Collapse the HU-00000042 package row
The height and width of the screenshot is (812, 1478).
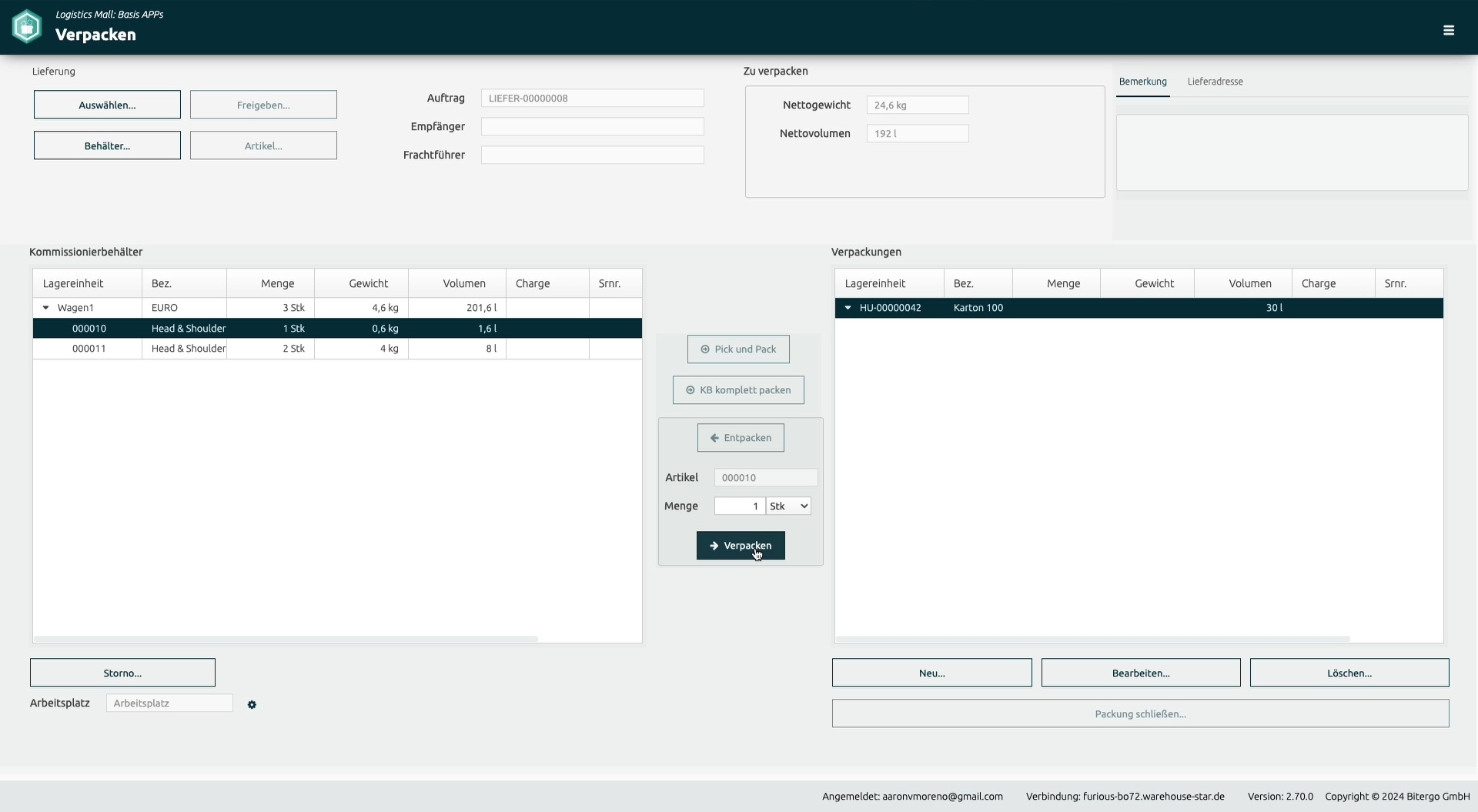pos(848,308)
